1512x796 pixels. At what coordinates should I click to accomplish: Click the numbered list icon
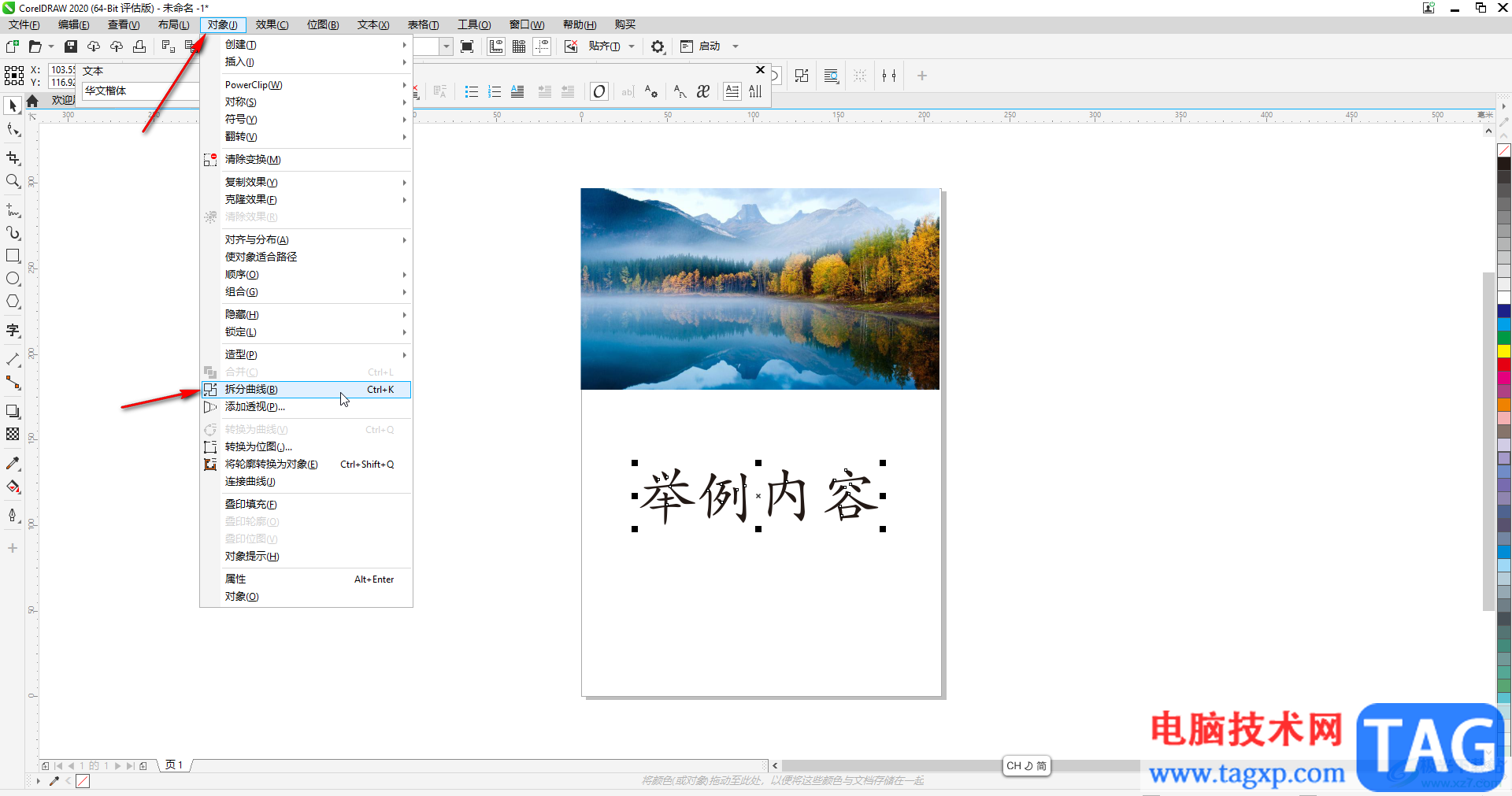tap(495, 91)
